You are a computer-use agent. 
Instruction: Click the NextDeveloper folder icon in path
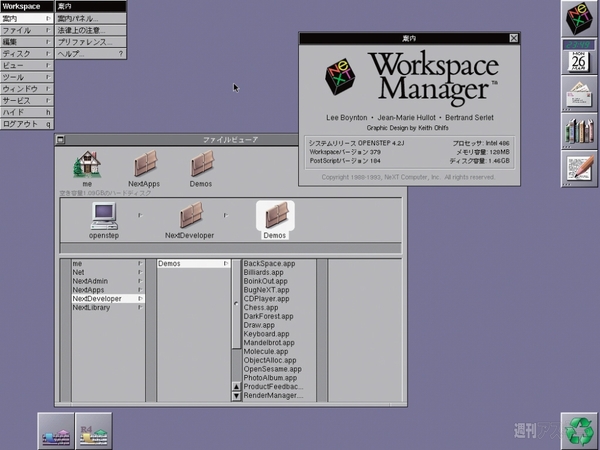click(190, 220)
